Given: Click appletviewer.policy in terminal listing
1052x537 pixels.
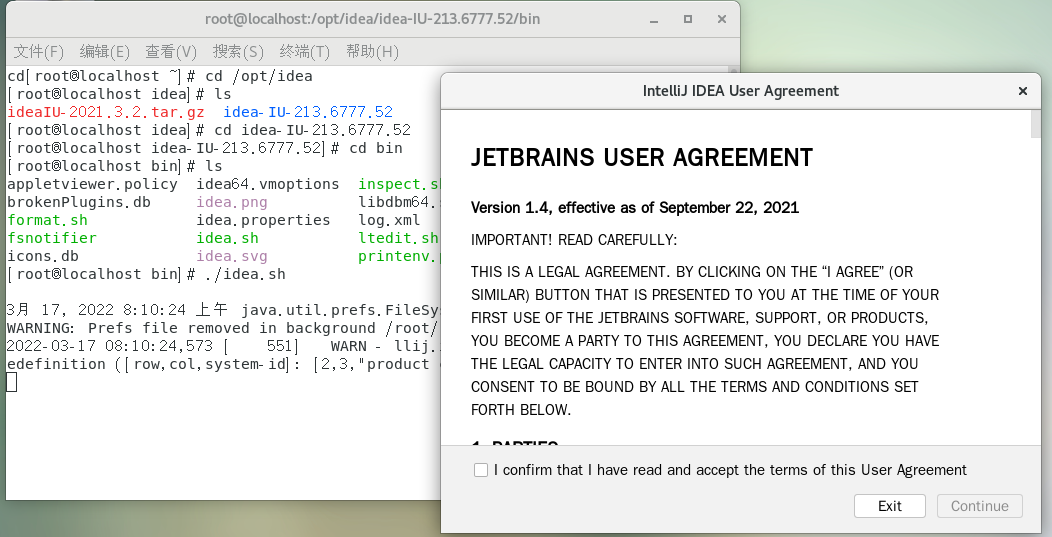Looking at the screenshot, I should (x=92, y=184).
